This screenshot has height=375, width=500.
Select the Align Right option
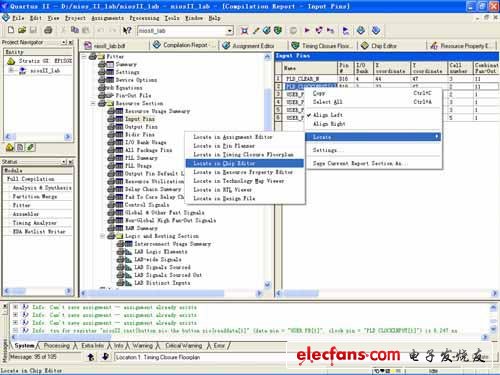pyautogui.click(x=329, y=124)
